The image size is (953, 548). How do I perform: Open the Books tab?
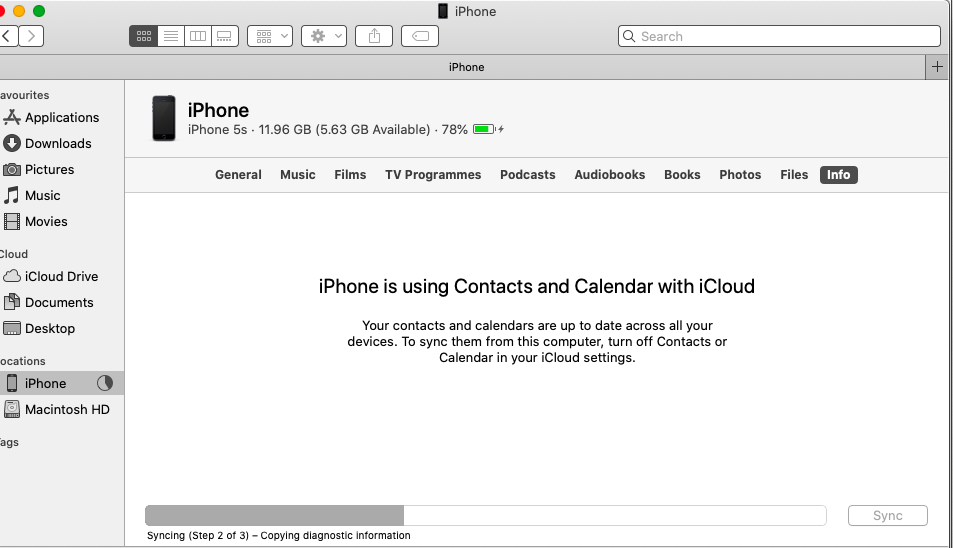(x=682, y=175)
